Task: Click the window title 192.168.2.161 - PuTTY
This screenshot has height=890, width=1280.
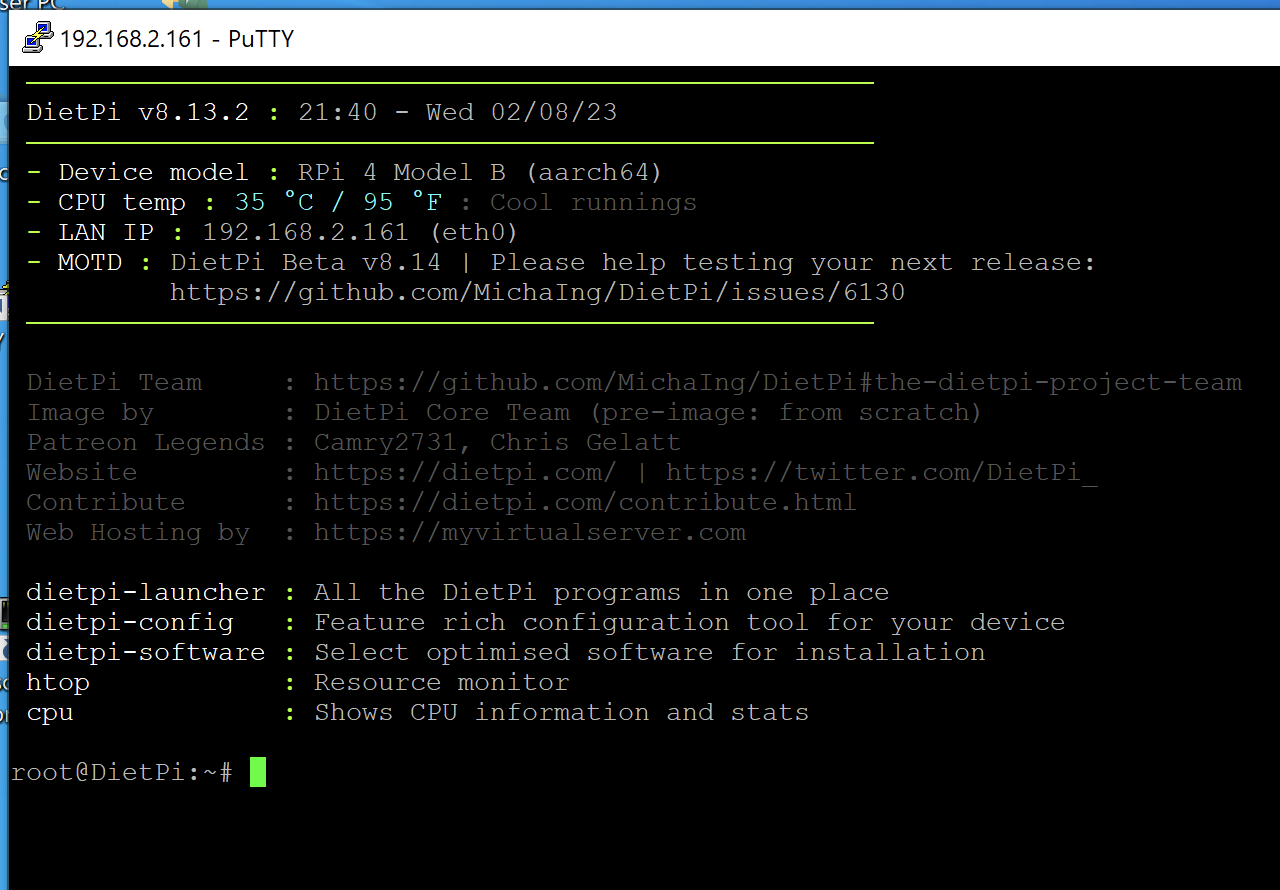Action: click(177, 39)
